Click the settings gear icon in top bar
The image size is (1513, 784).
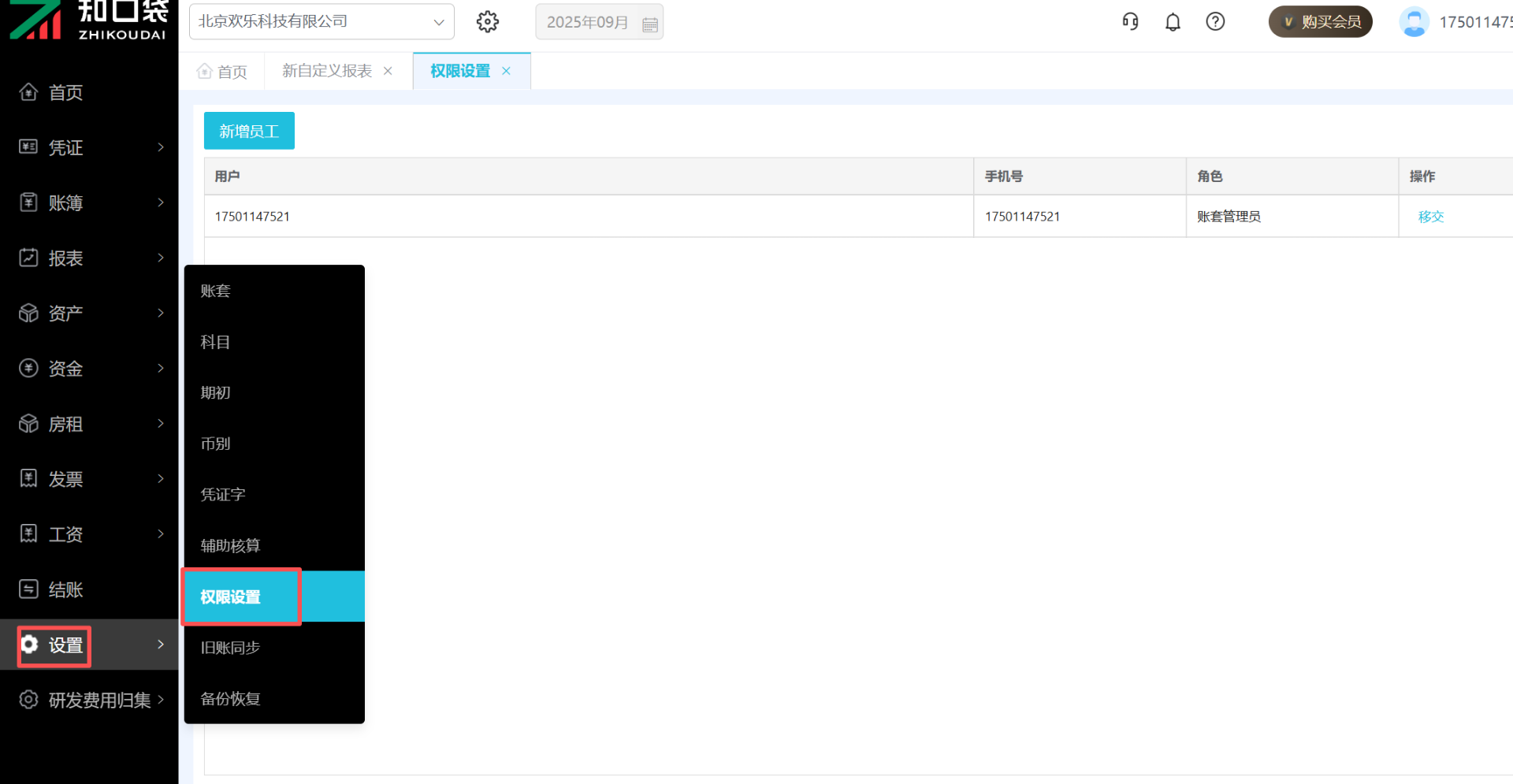488,22
